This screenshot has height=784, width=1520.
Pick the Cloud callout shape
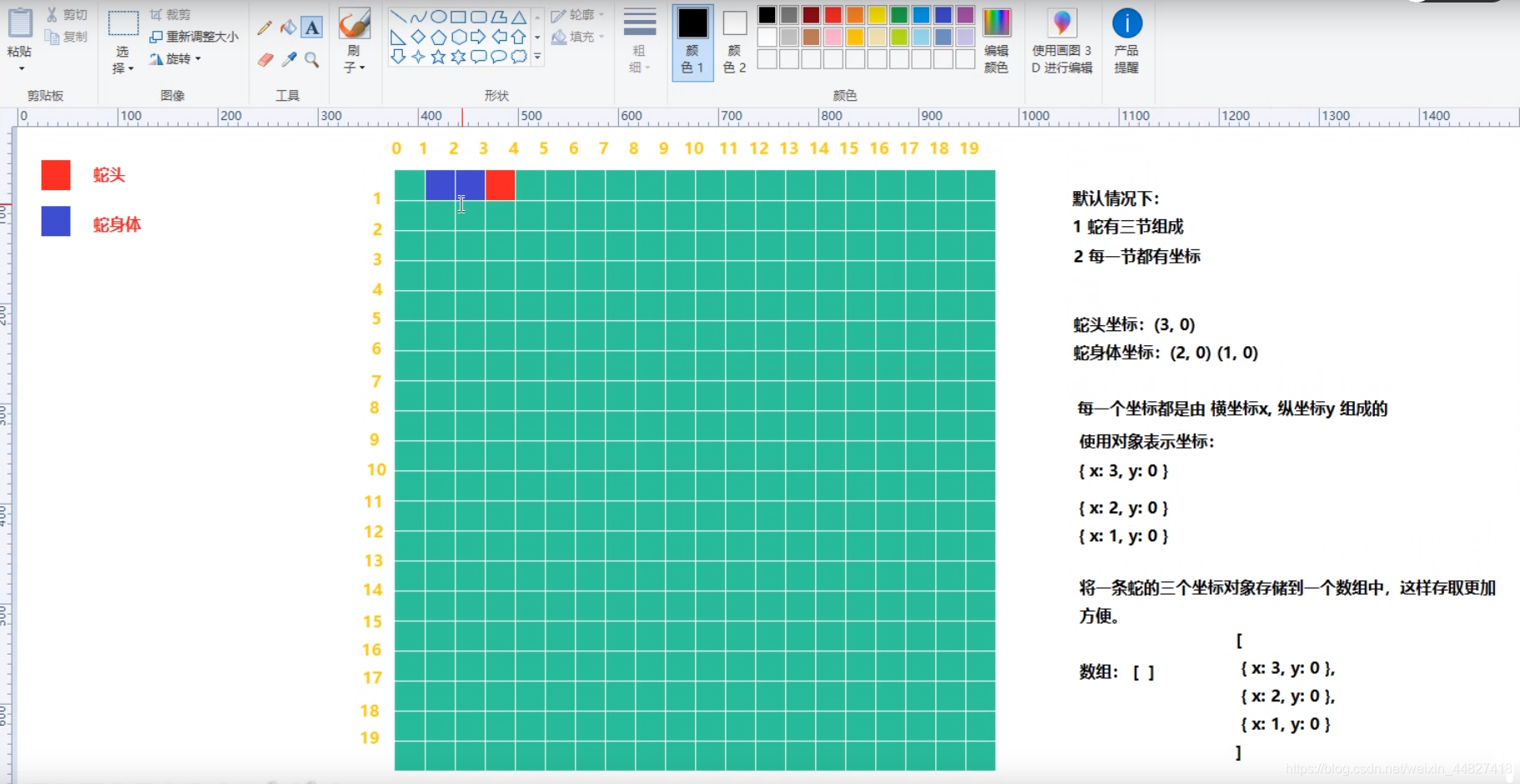[x=518, y=57]
